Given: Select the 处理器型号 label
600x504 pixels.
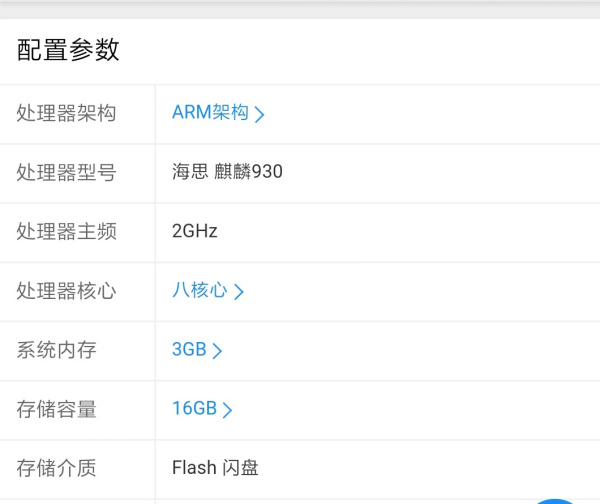Looking at the screenshot, I should click(66, 172).
